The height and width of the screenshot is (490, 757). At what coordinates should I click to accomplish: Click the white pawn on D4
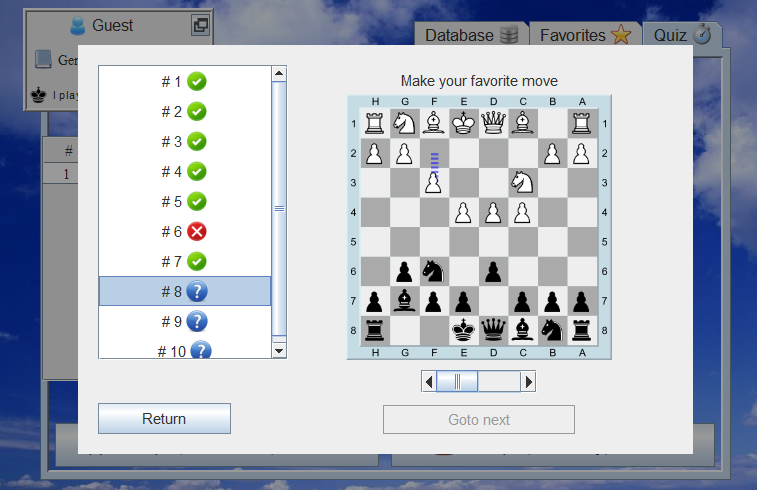(x=493, y=212)
